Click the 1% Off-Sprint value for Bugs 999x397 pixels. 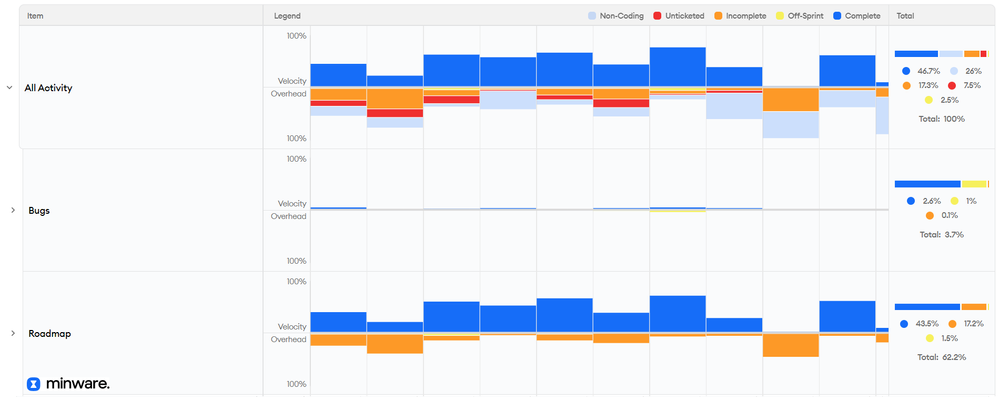pyautogui.click(x=971, y=201)
